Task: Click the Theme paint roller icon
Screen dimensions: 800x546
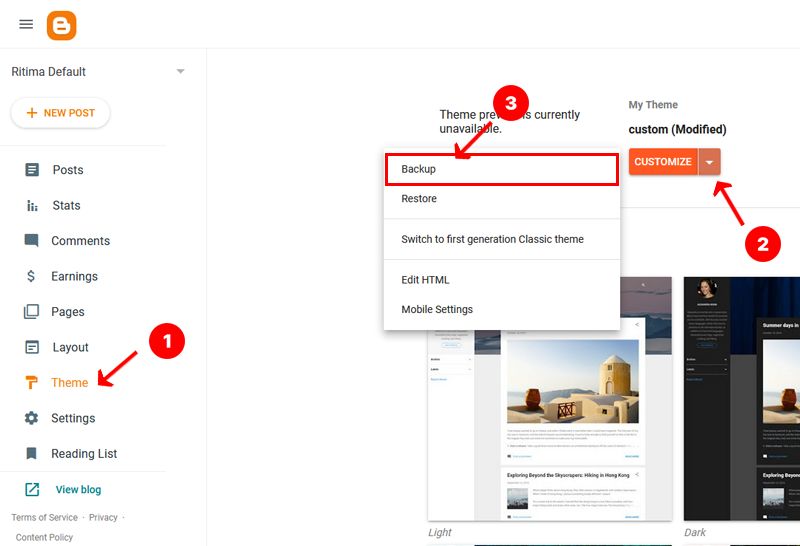Action: 31,382
